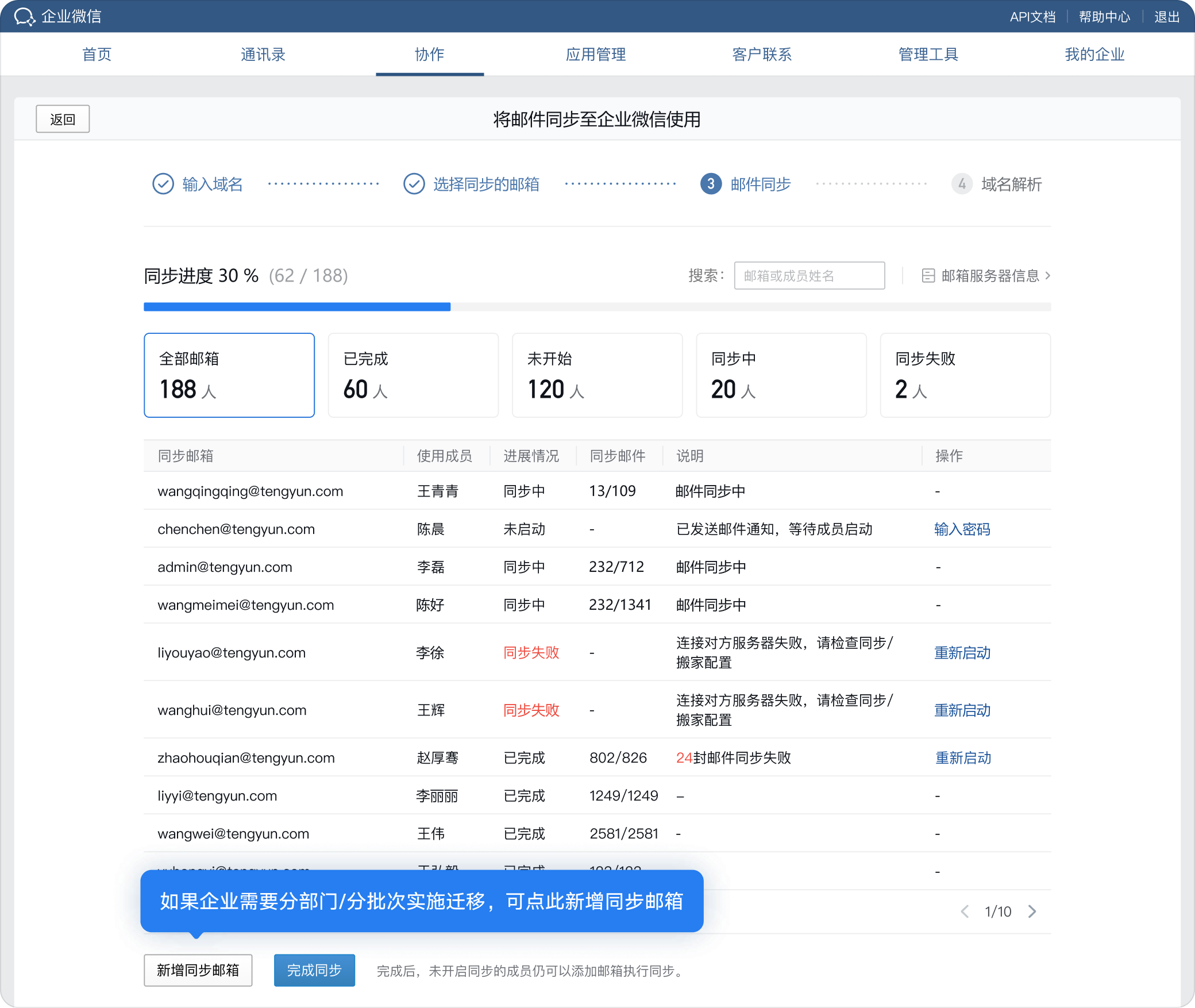The height and width of the screenshot is (1008, 1195).
Task: Click 输入密码 link for chenchen
Action: pyautogui.click(x=962, y=529)
